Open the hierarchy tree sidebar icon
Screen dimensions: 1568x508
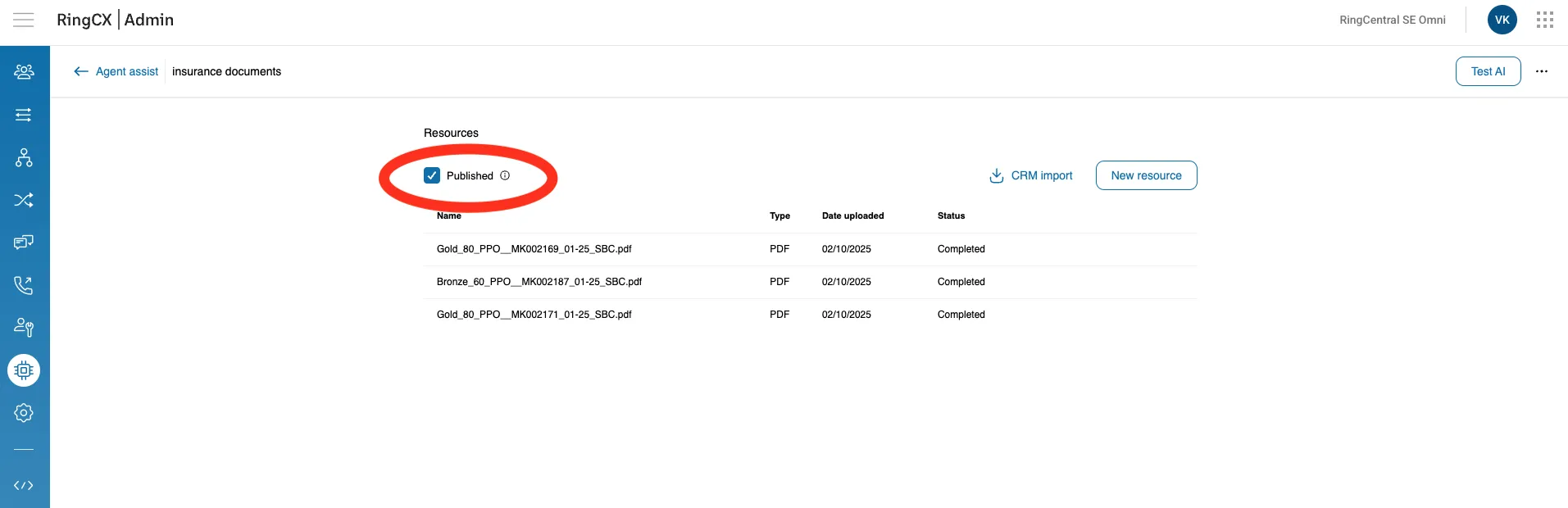pyautogui.click(x=24, y=157)
